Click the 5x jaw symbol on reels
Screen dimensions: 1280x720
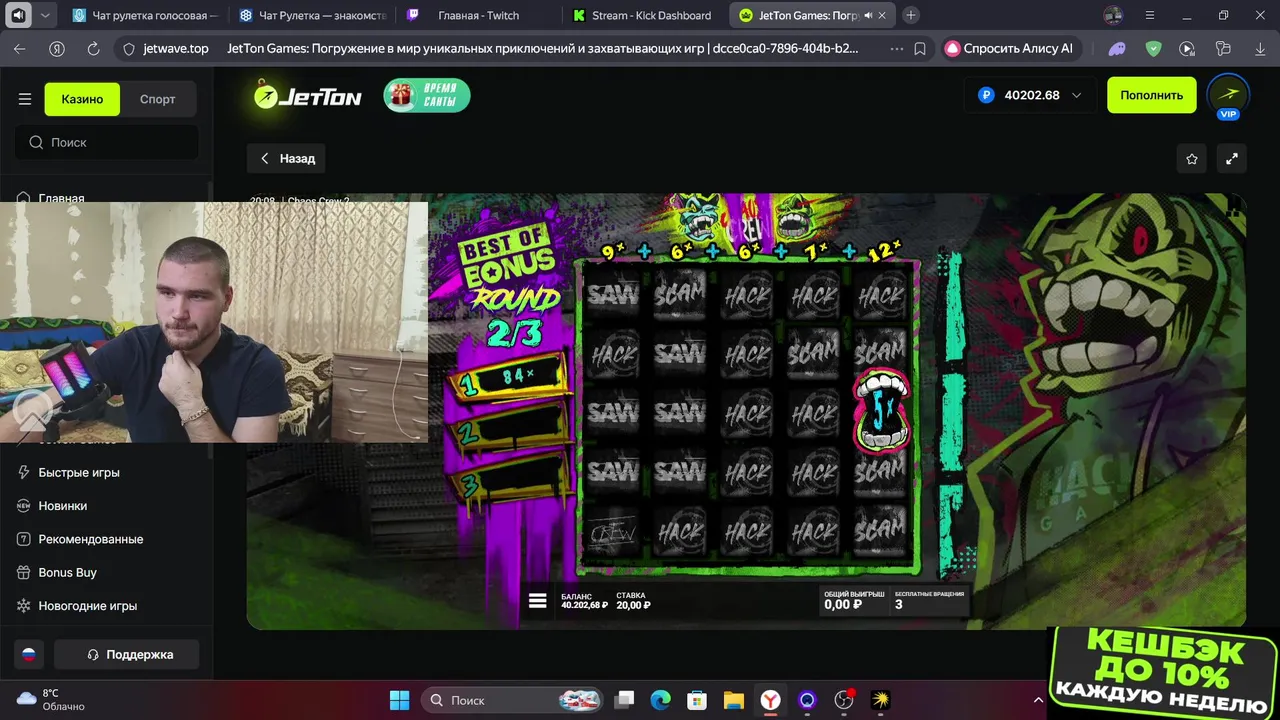[881, 411]
